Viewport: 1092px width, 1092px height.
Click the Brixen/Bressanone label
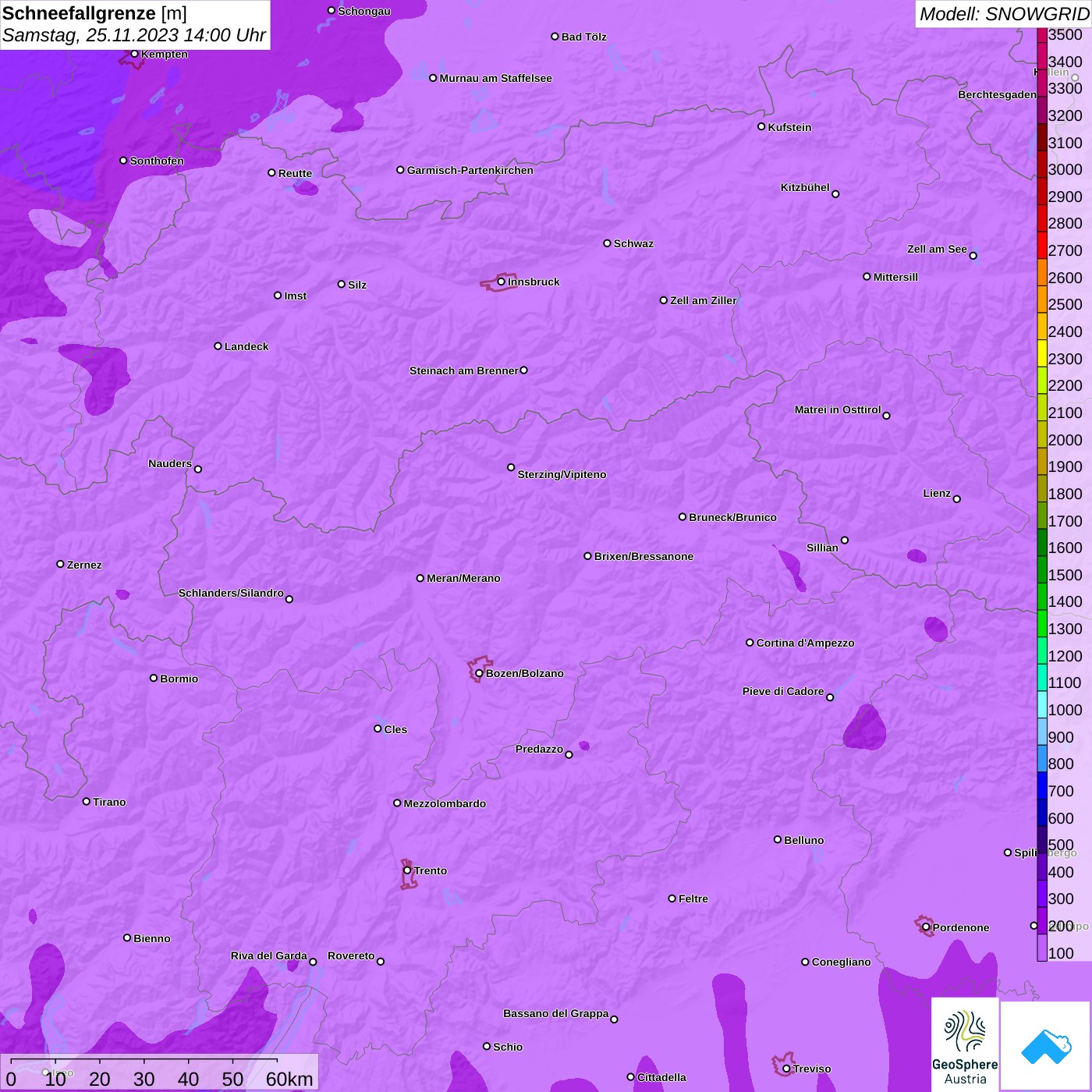643,556
